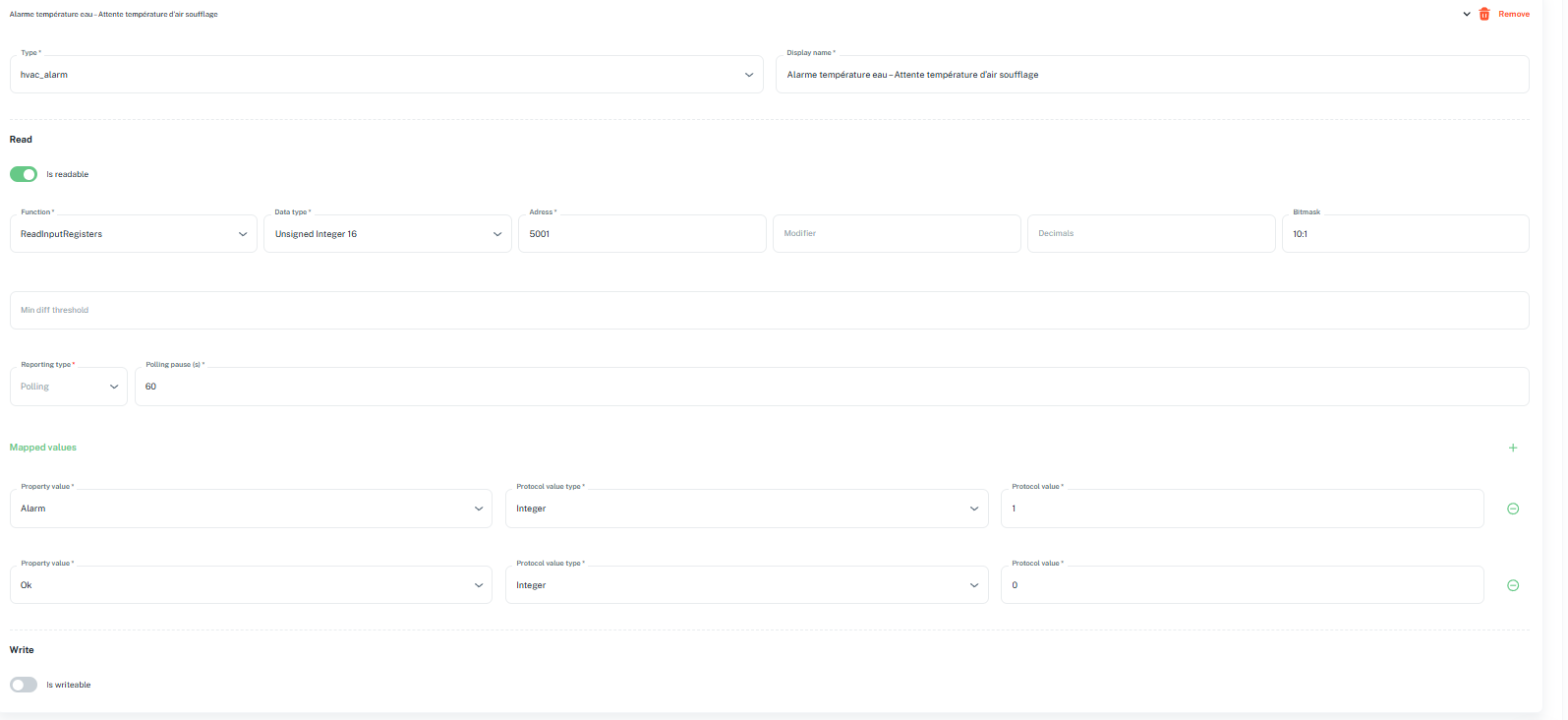The width and height of the screenshot is (1568, 720).
Task: Remove the Alarm mapped value row
Action: (x=1513, y=509)
